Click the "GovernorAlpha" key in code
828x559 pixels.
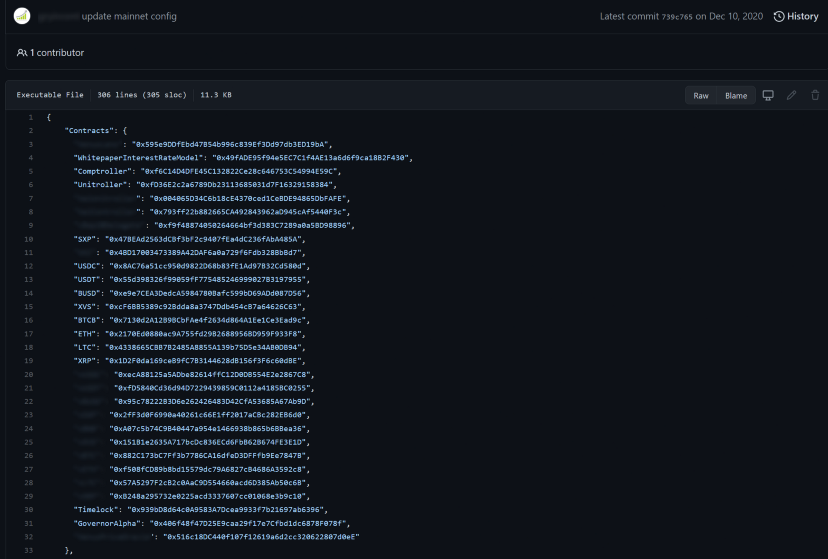104,523
